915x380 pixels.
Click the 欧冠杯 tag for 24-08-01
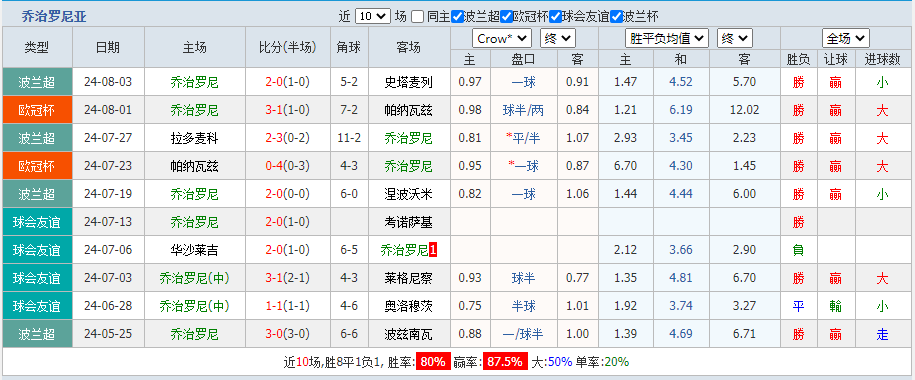tap(37, 110)
